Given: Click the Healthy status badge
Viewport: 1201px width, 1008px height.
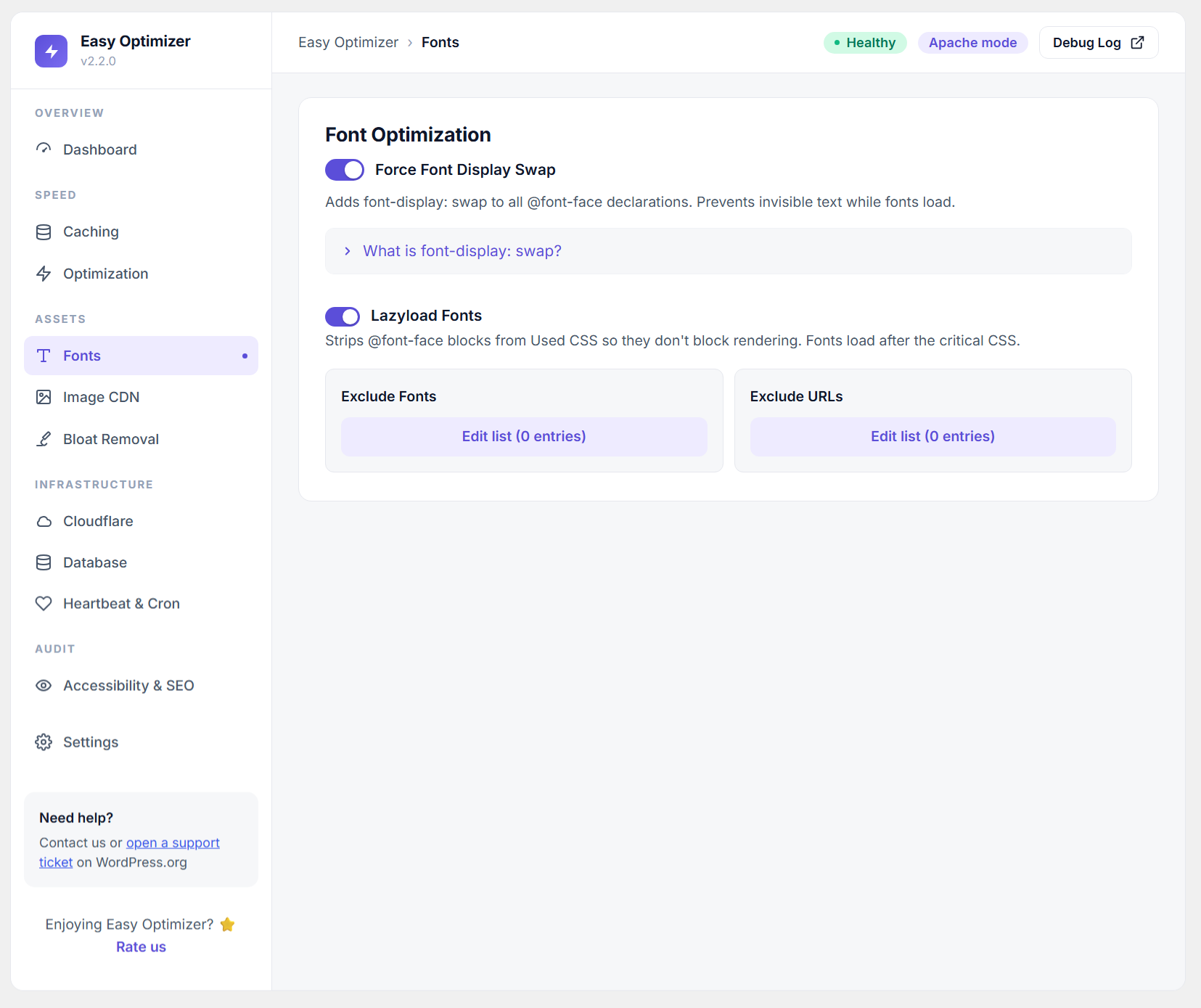Looking at the screenshot, I should [865, 43].
